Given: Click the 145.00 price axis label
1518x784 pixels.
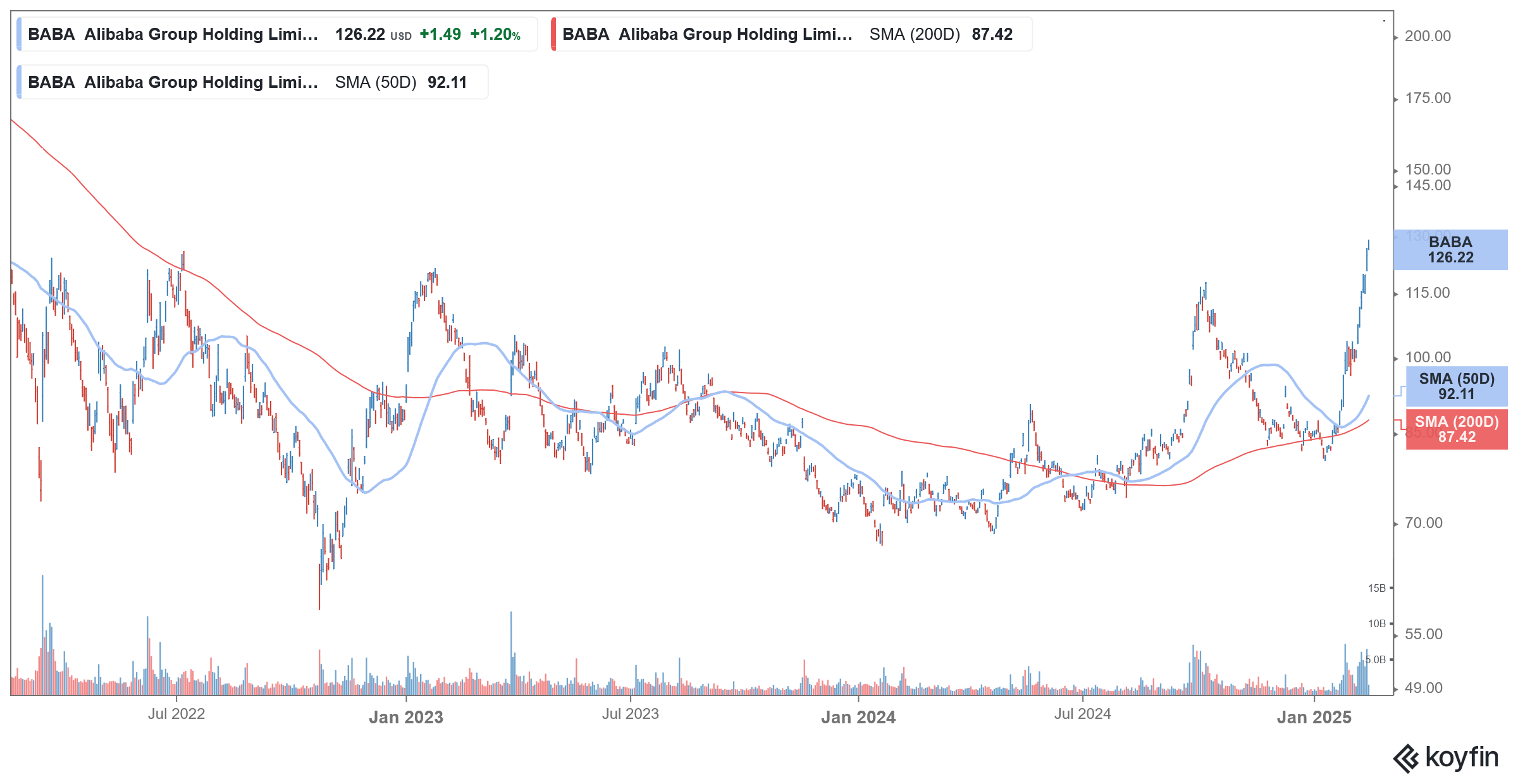Looking at the screenshot, I should 1428,185.
